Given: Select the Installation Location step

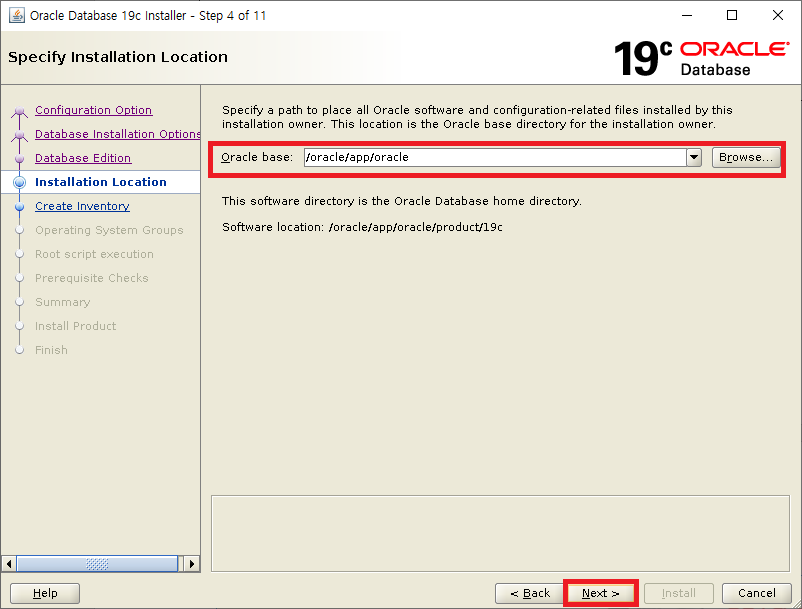Looking at the screenshot, I should [x=101, y=182].
